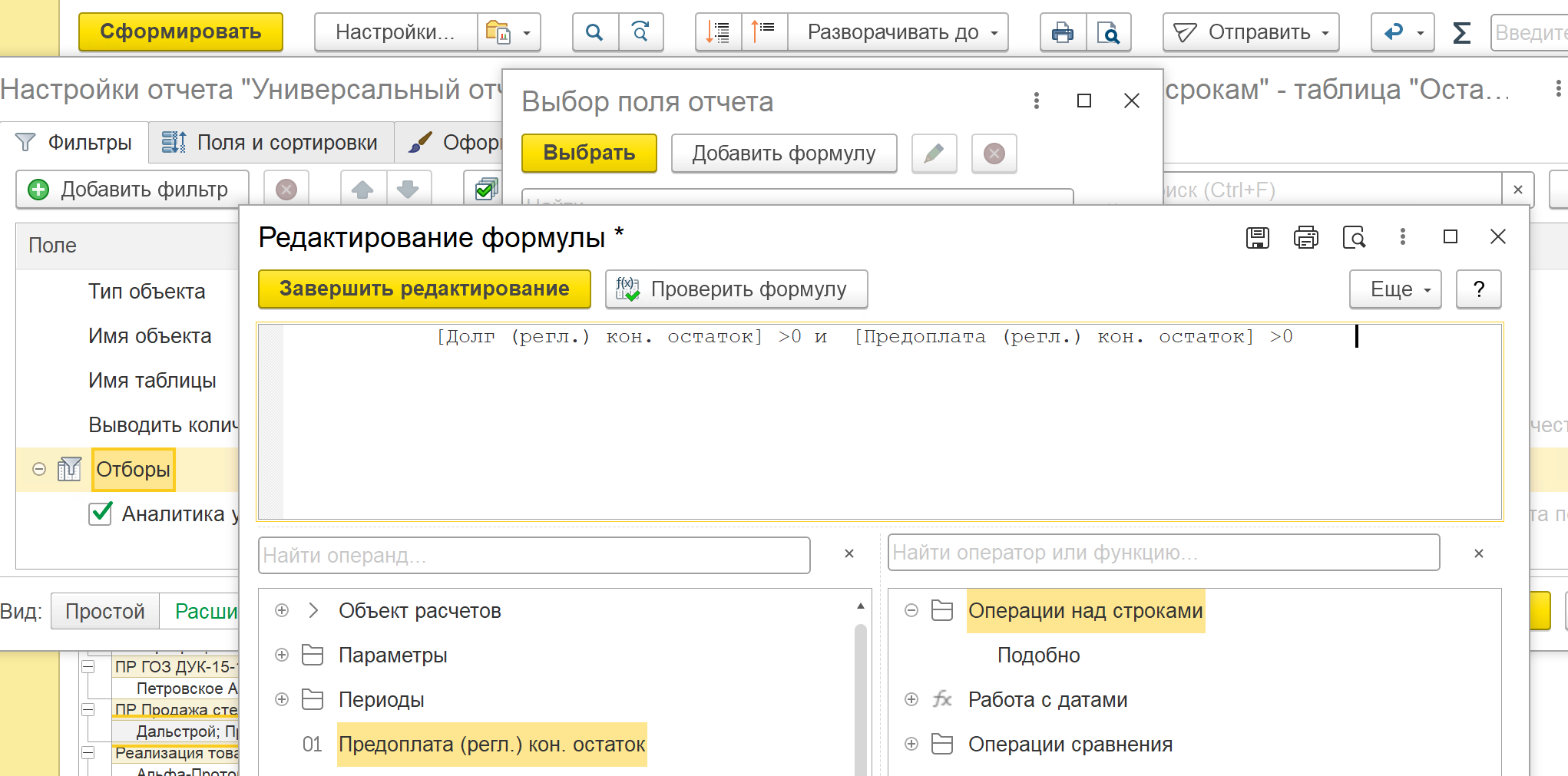Image resolution: width=1568 pixels, height=776 pixels.
Task: Click the pencil edit formula icon
Action: pos(934,153)
